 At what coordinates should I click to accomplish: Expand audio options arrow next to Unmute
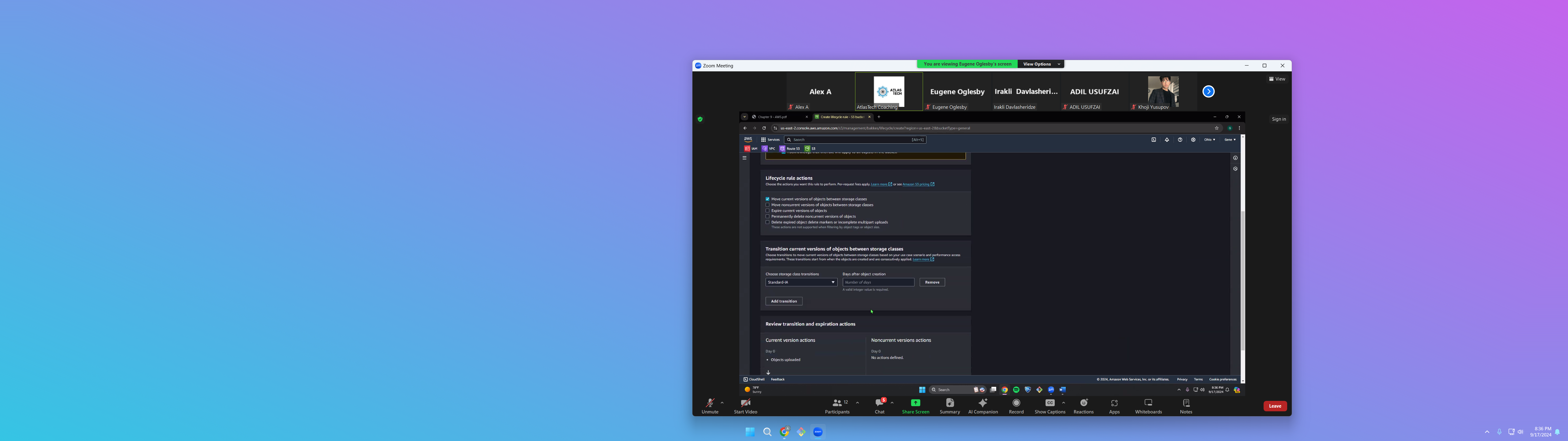[722, 403]
